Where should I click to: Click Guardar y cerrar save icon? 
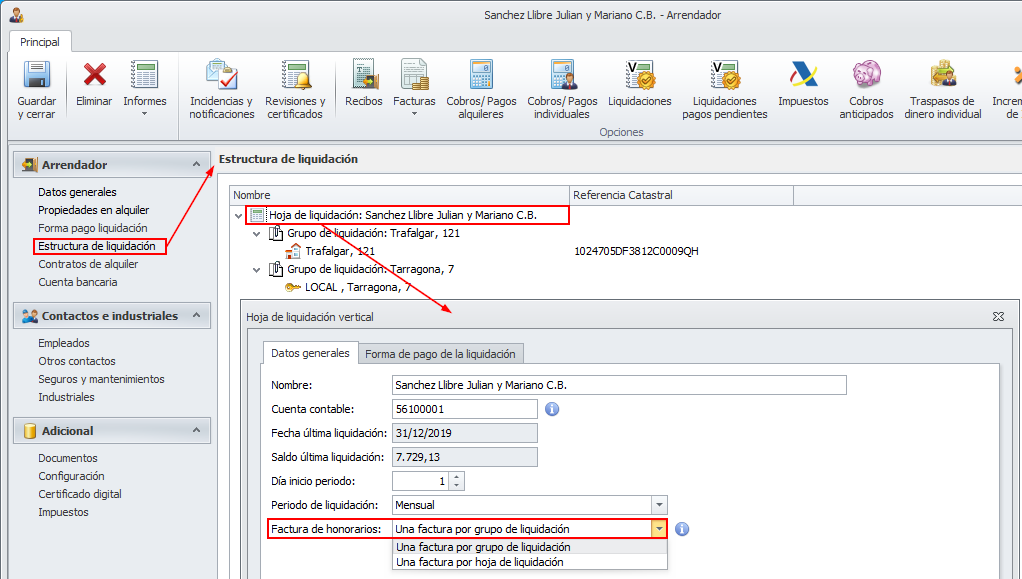(x=36, y=74)
